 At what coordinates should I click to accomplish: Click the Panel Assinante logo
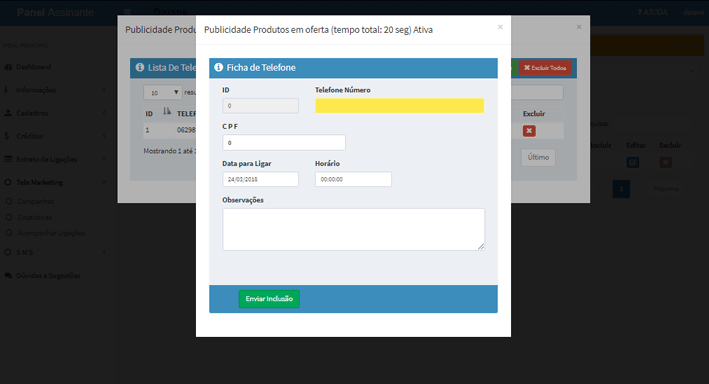click(x=55, y=12)
